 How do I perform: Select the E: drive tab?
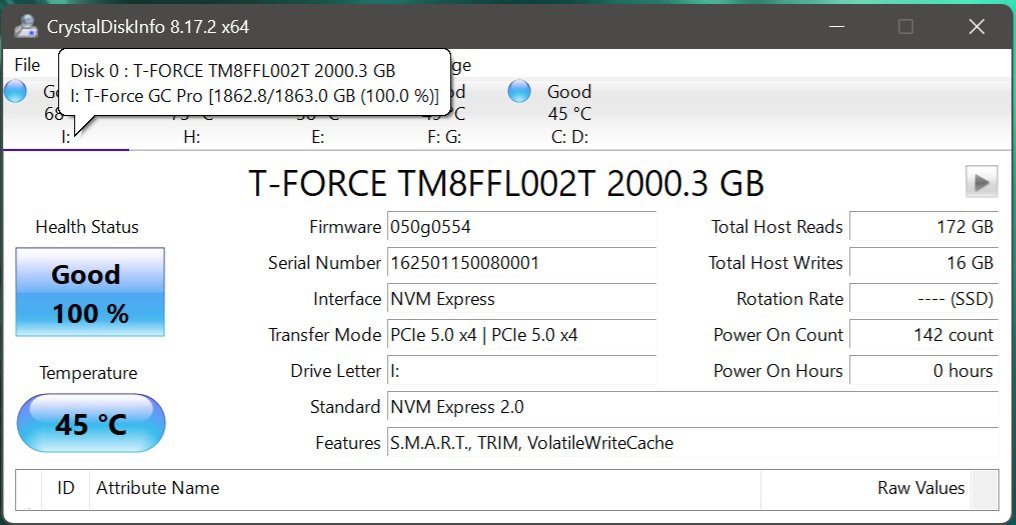(318, 137)
